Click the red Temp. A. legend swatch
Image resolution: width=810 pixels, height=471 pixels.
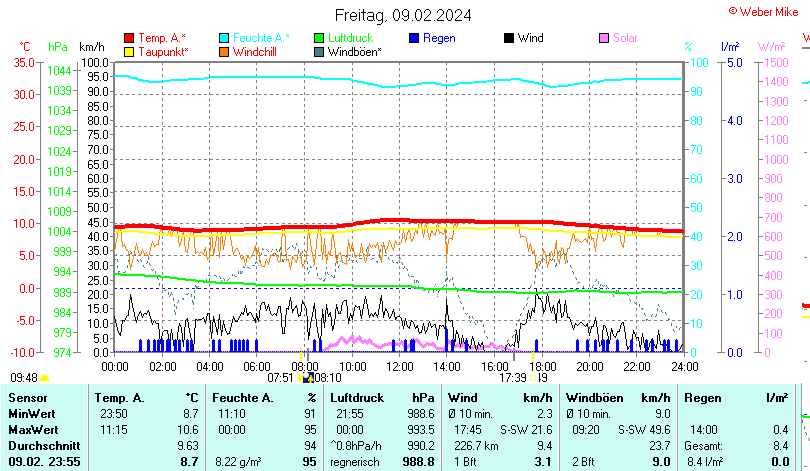pyautogui.click(x=128, y=38)
